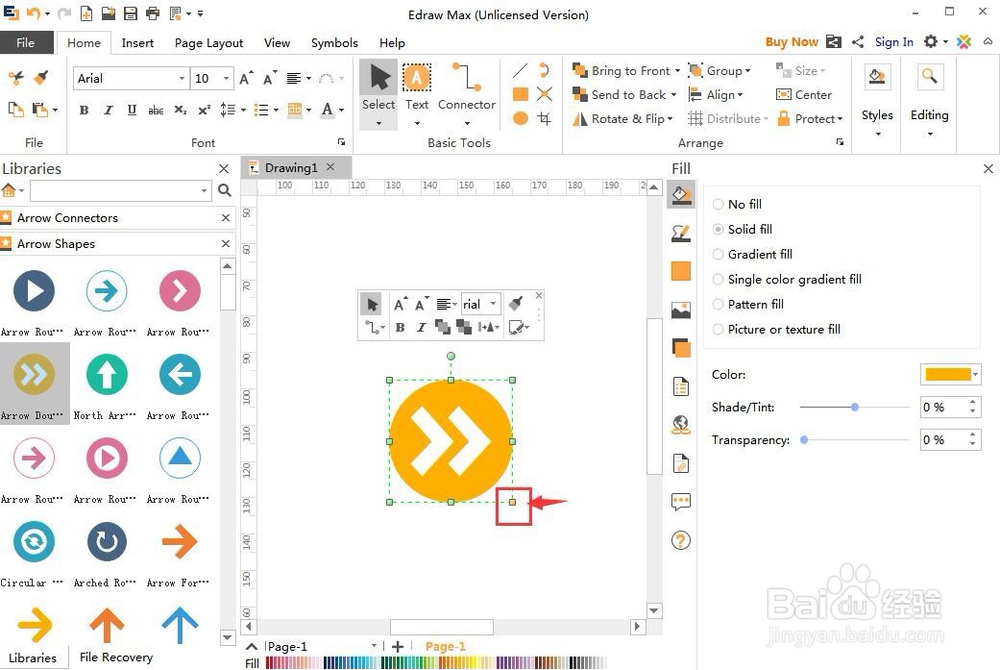1000x670 pixels.
Task: Apply subscript formatting
Action: pyautogui.click(x=180, y=110)
